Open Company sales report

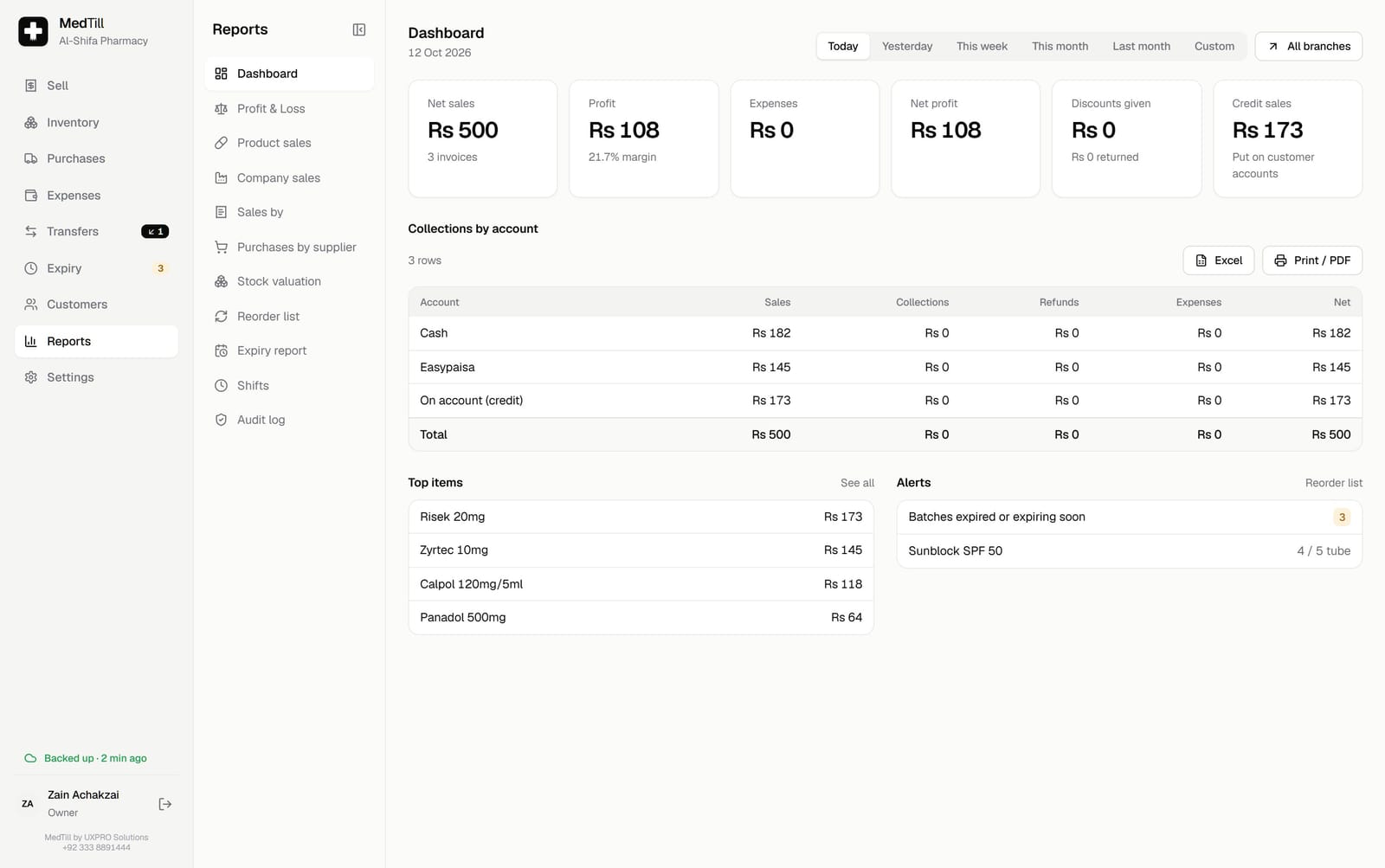click(289, 177)
